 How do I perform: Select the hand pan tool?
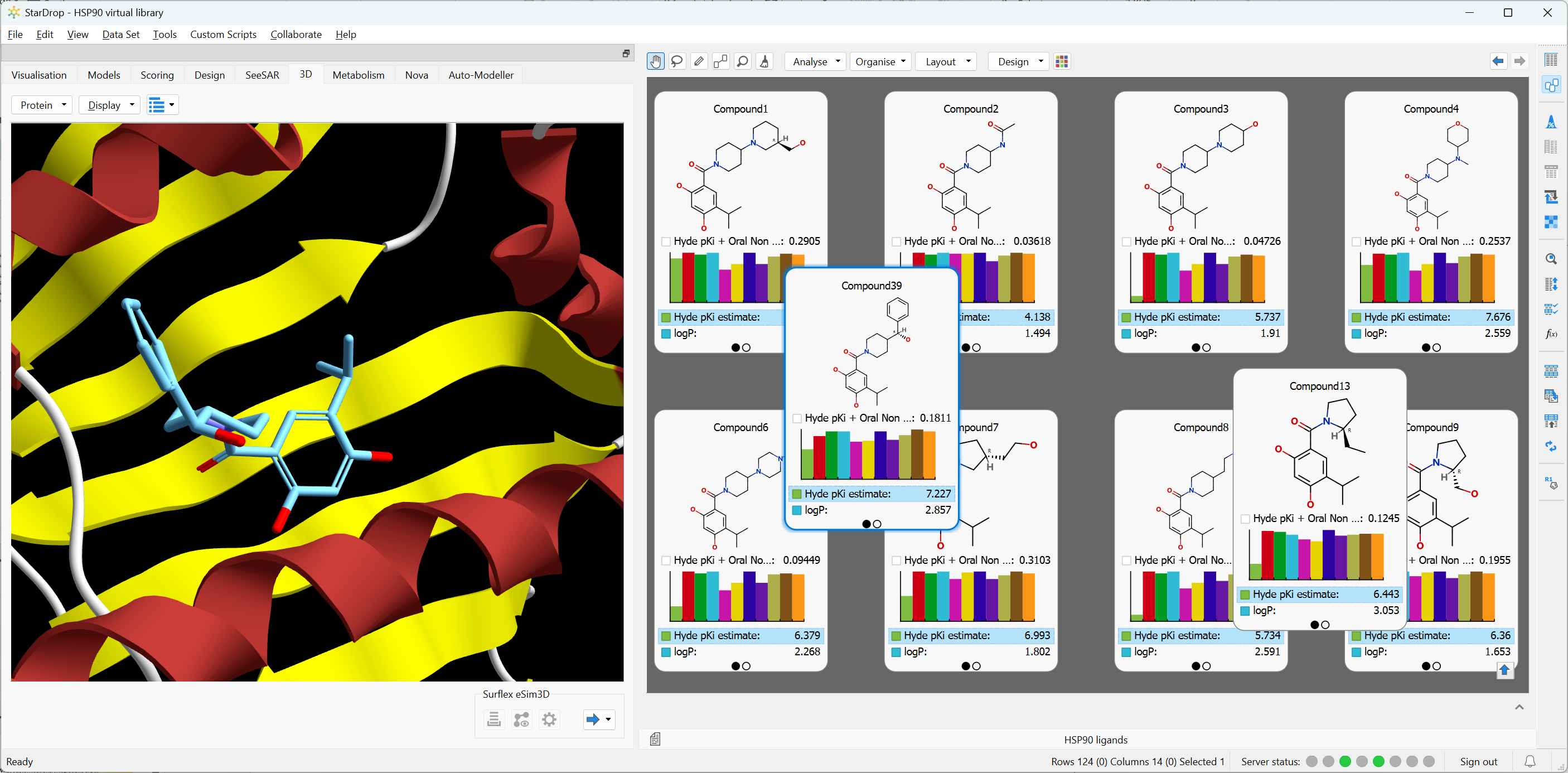[x=656, y=61]
